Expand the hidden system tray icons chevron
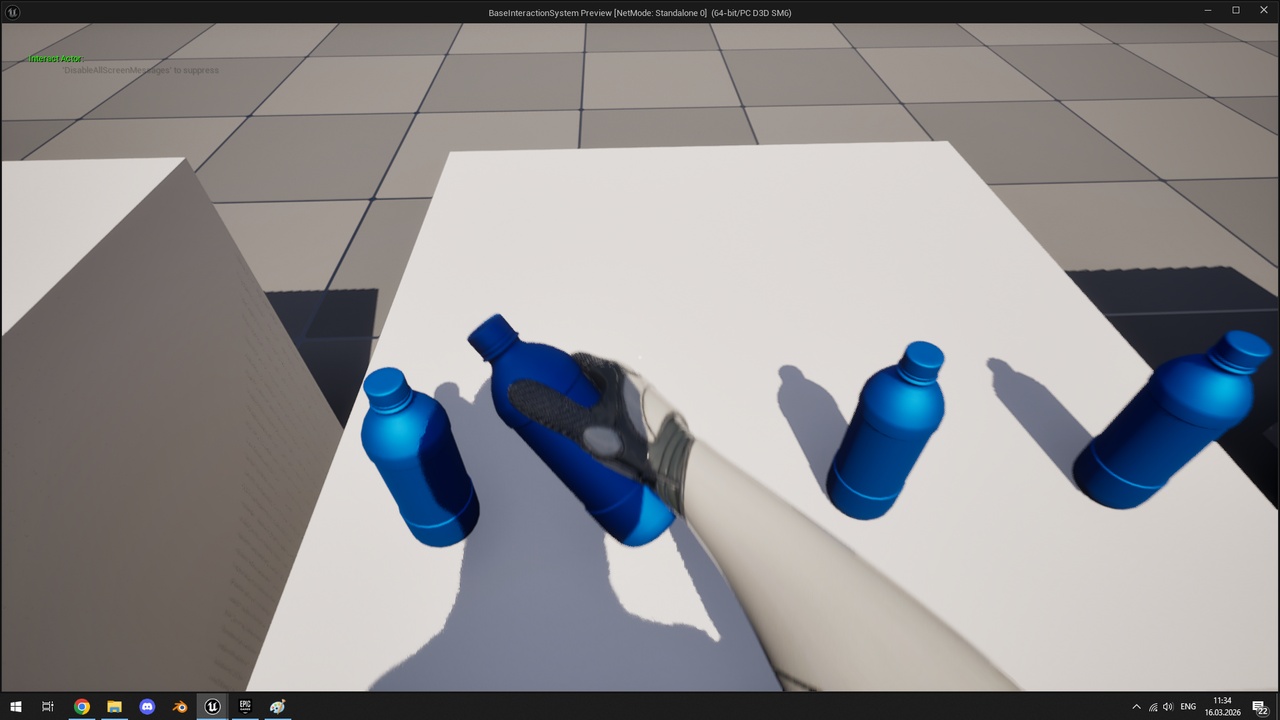The height and width of the screenshot is (720, 1280). pyautogui.click(x=1135, y=707)
